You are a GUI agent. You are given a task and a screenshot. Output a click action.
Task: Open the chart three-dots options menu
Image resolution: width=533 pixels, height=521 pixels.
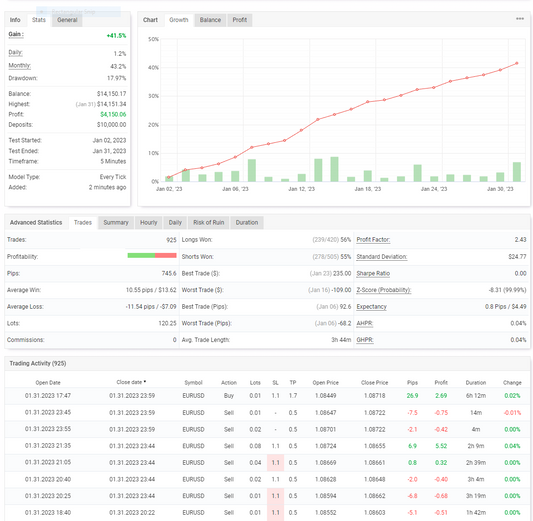point(520,19)
